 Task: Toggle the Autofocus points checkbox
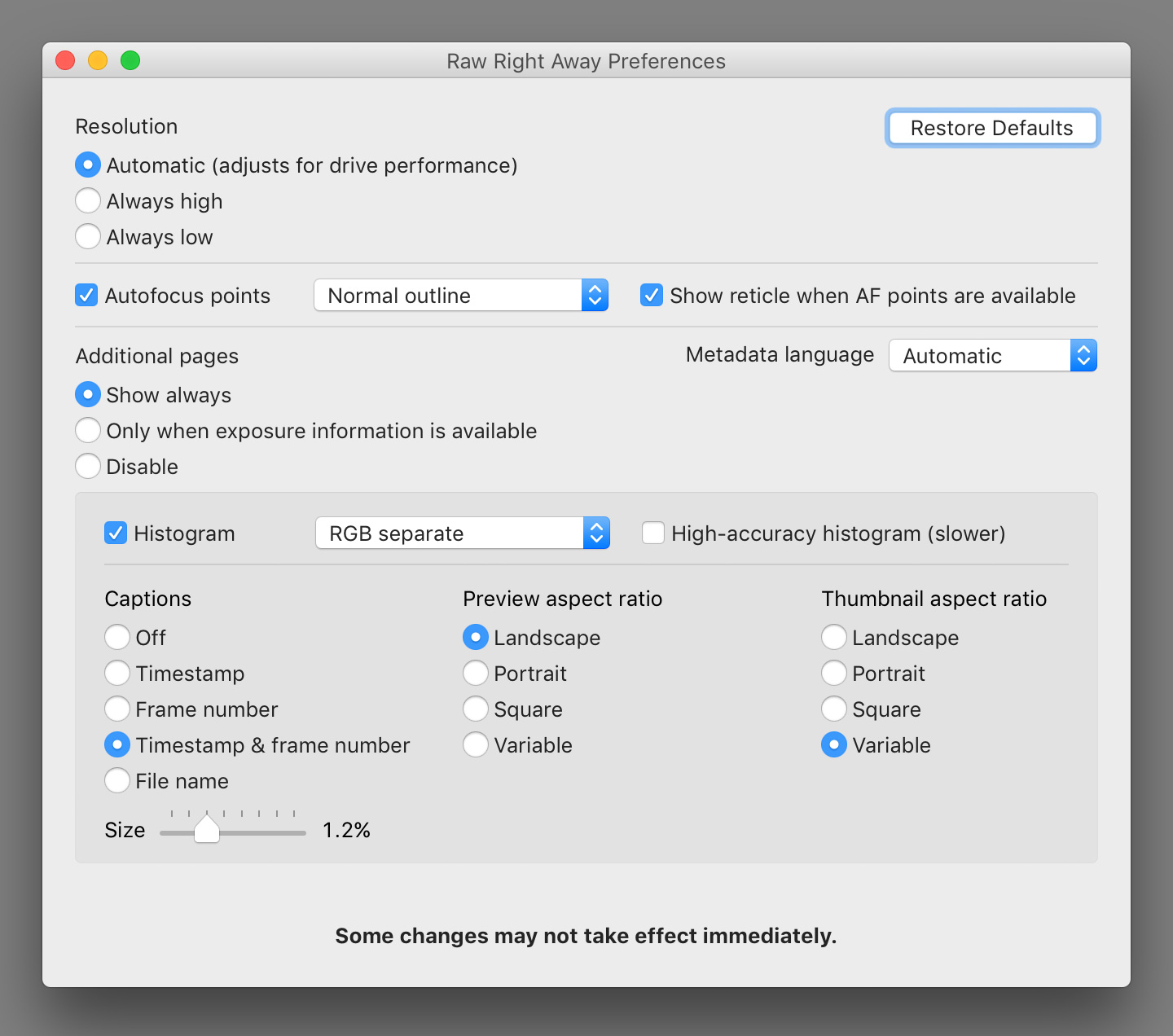86,295
